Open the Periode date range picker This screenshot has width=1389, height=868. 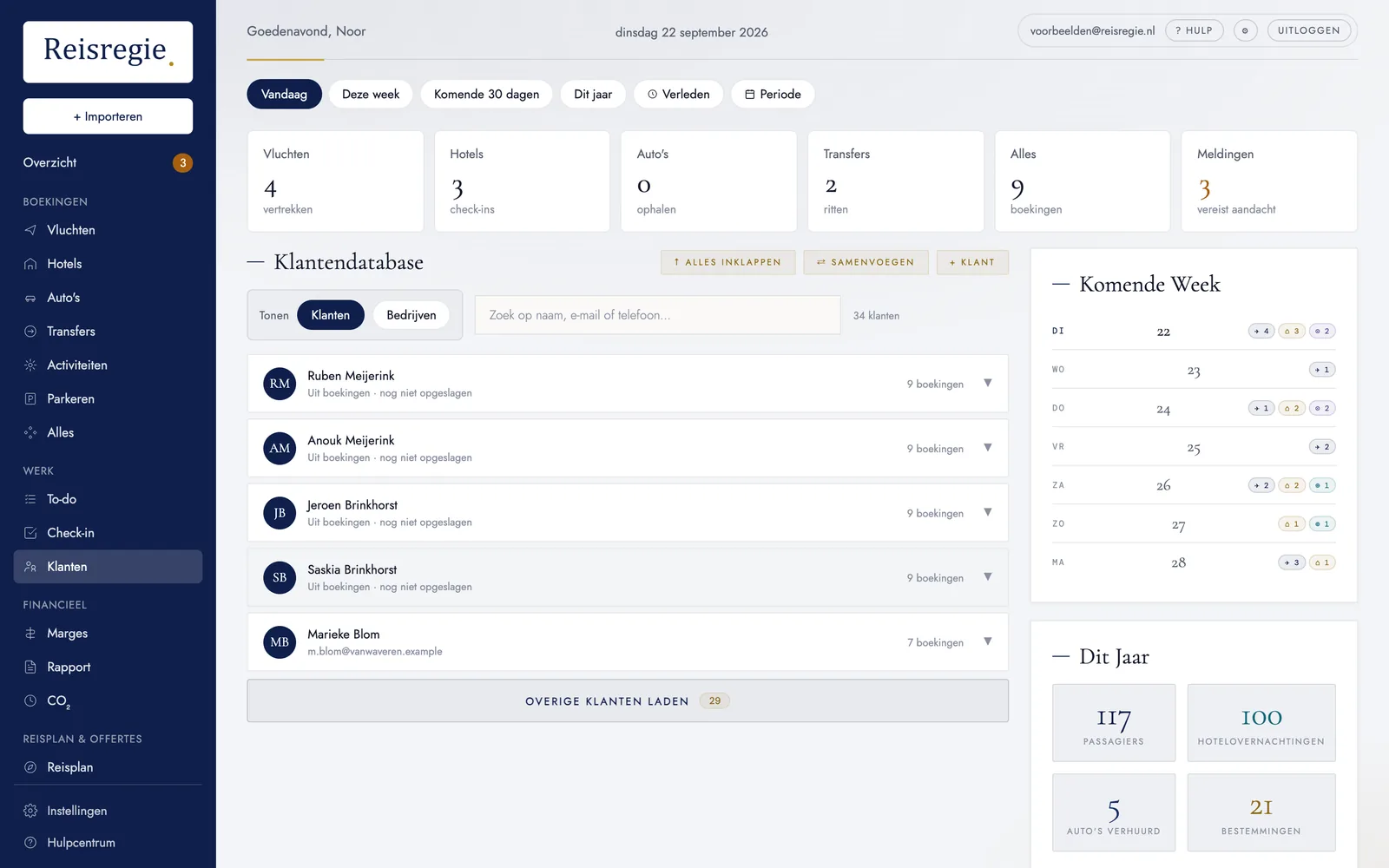pos(773,94)
